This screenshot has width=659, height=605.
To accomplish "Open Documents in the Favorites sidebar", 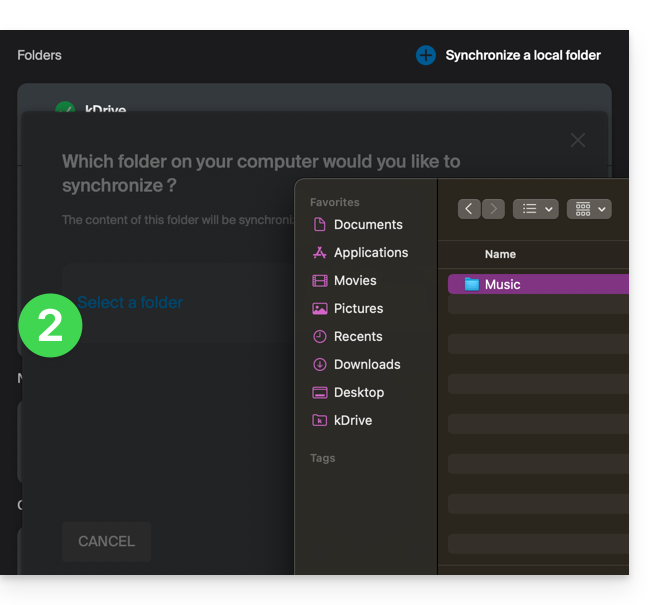I will click(367, 225).
